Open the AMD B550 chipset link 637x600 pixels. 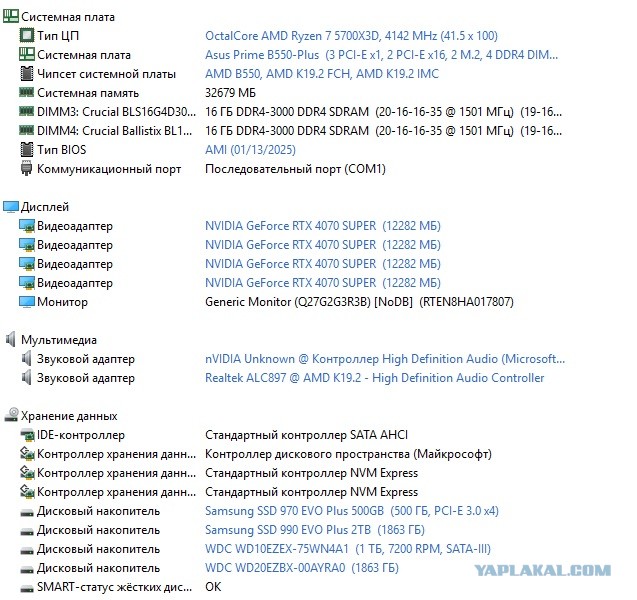point(322,74)
